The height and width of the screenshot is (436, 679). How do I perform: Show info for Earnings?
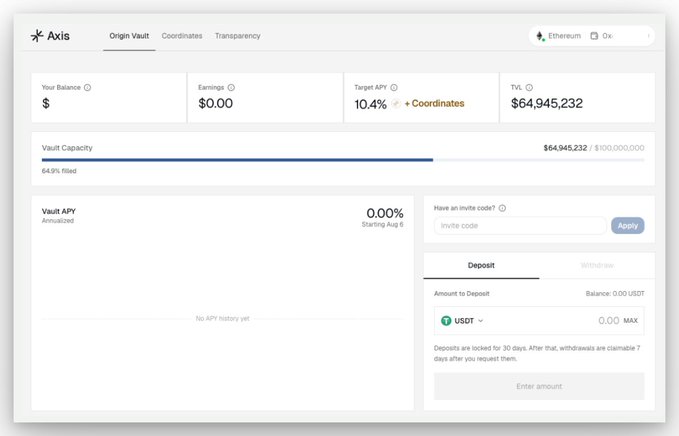click(231, 87)
